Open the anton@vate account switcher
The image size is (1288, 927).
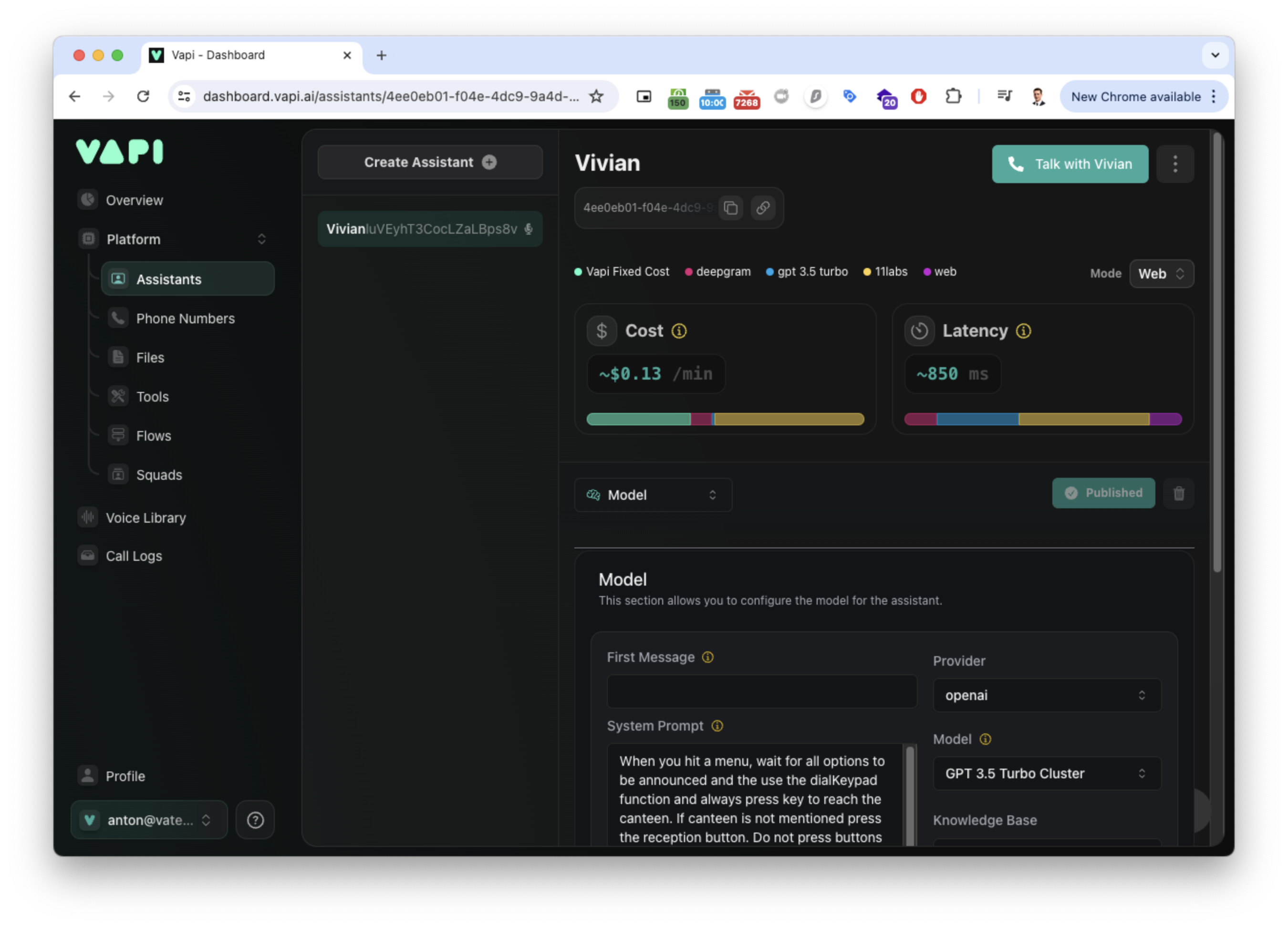(x=149, y=820)
